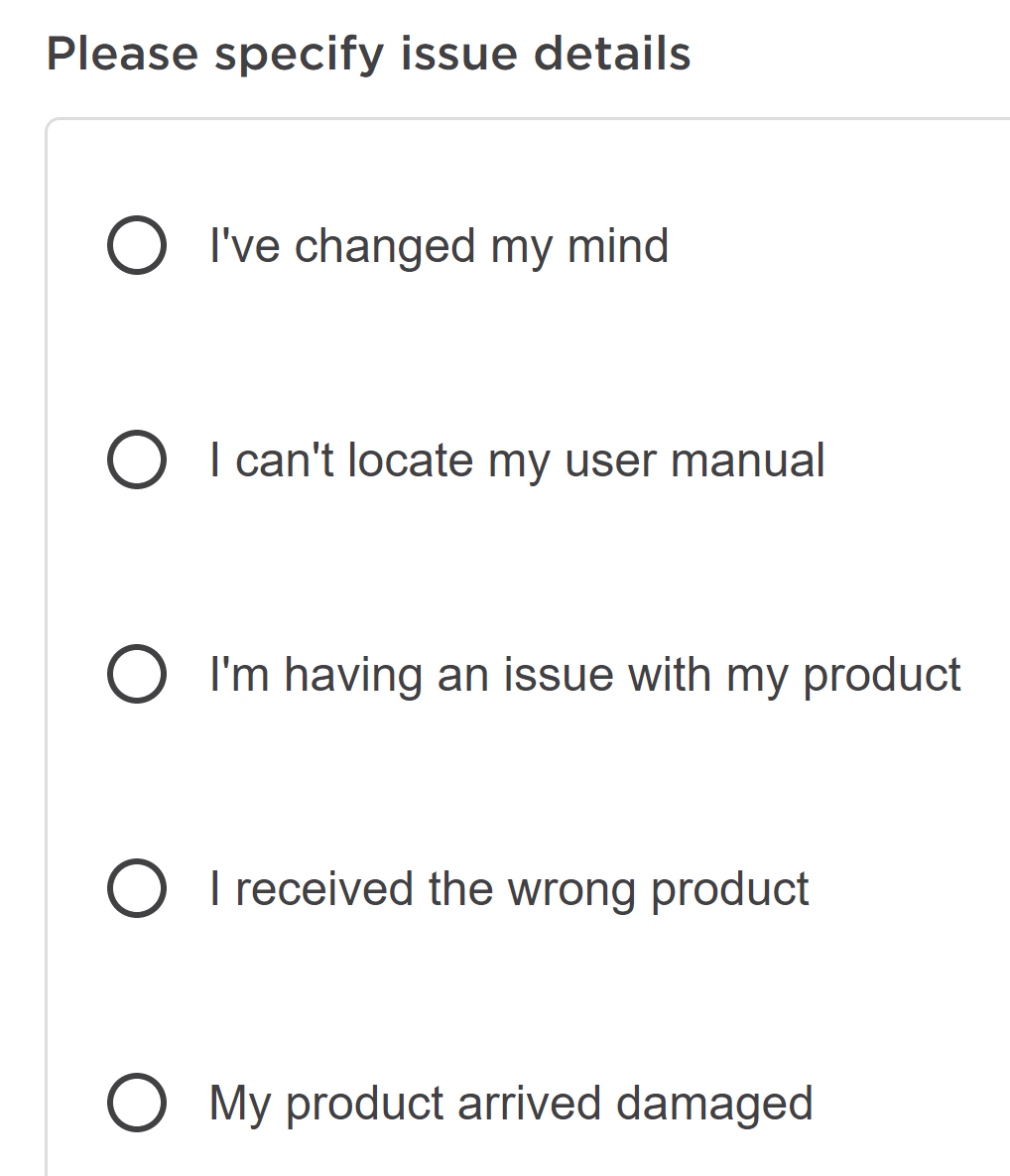Click "wrong product" words in fourth option
The height and width of the screenshot is (1176, 1010).
(x=658, y=890)
